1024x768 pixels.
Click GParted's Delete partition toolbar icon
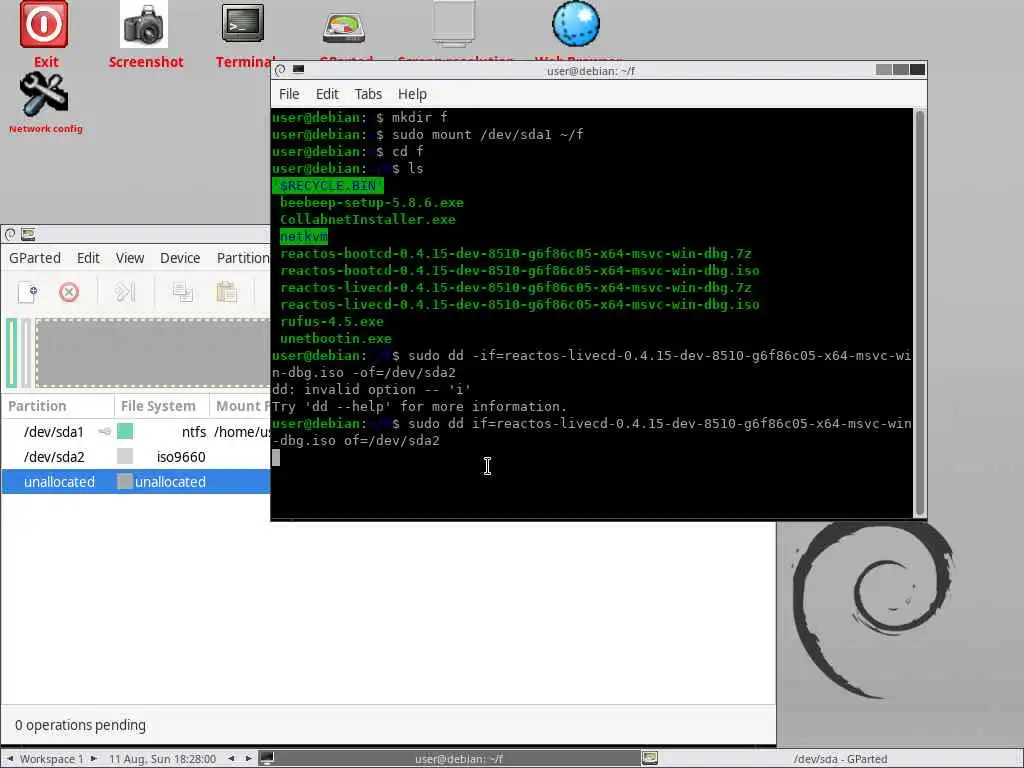tap(69, 292)
